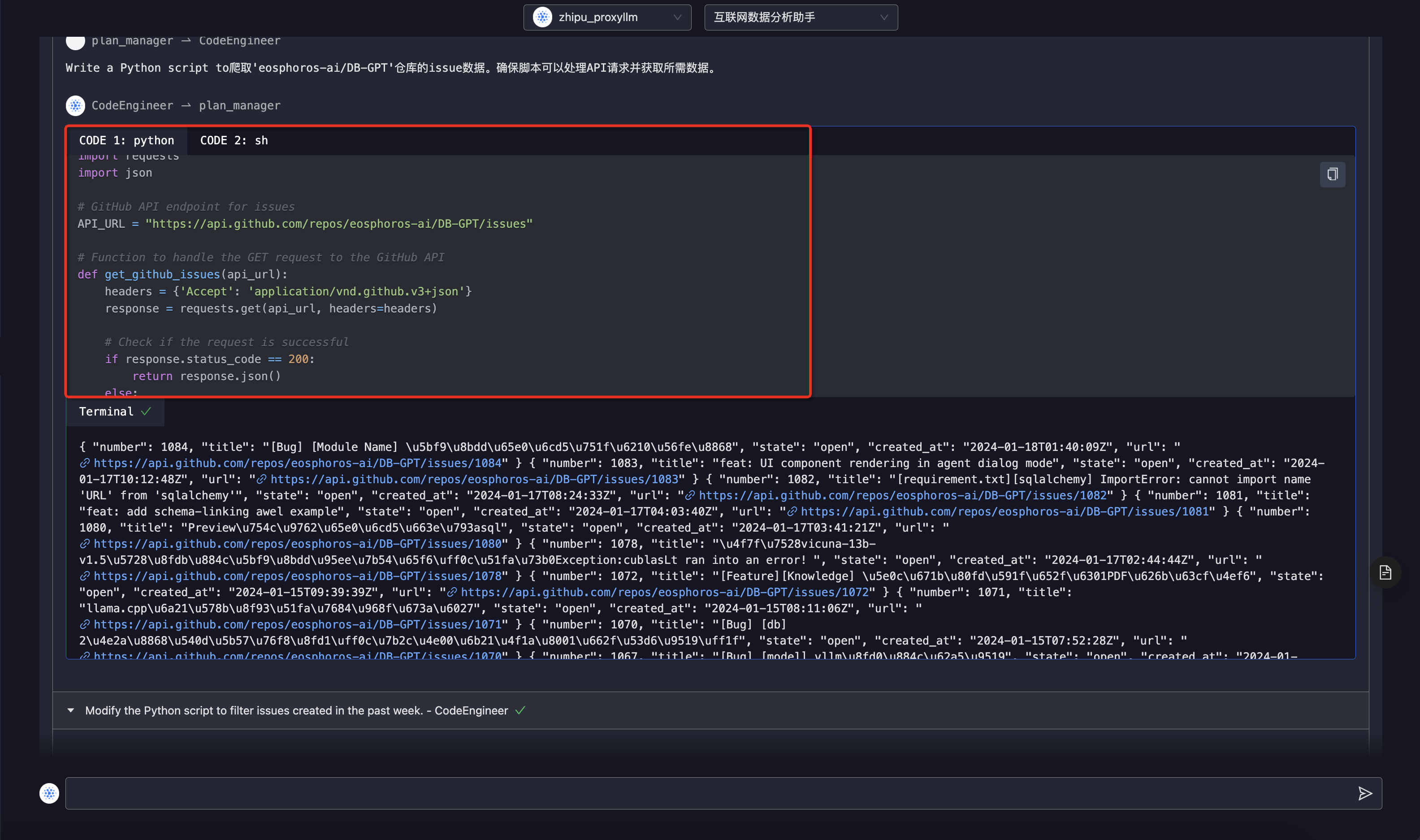
Task: Click the 'Write a Python script' instruction text
Action: (x=391, y=68)
